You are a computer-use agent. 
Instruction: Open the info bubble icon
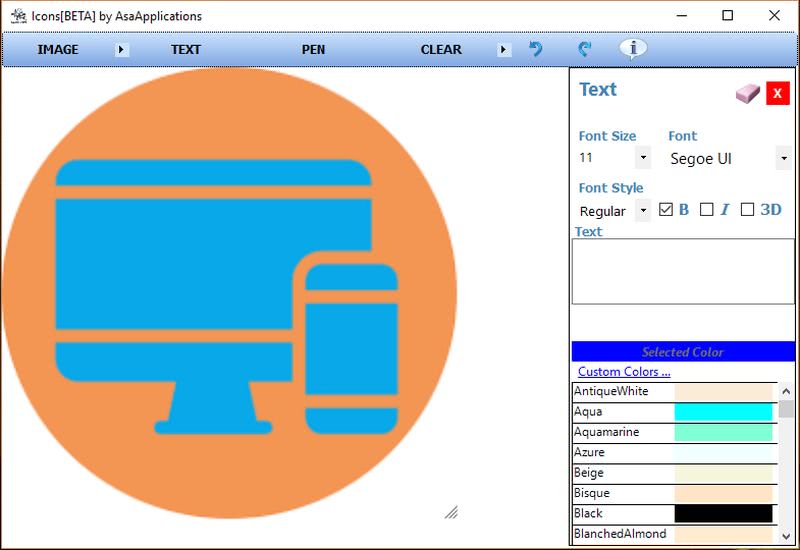[633, 48]
